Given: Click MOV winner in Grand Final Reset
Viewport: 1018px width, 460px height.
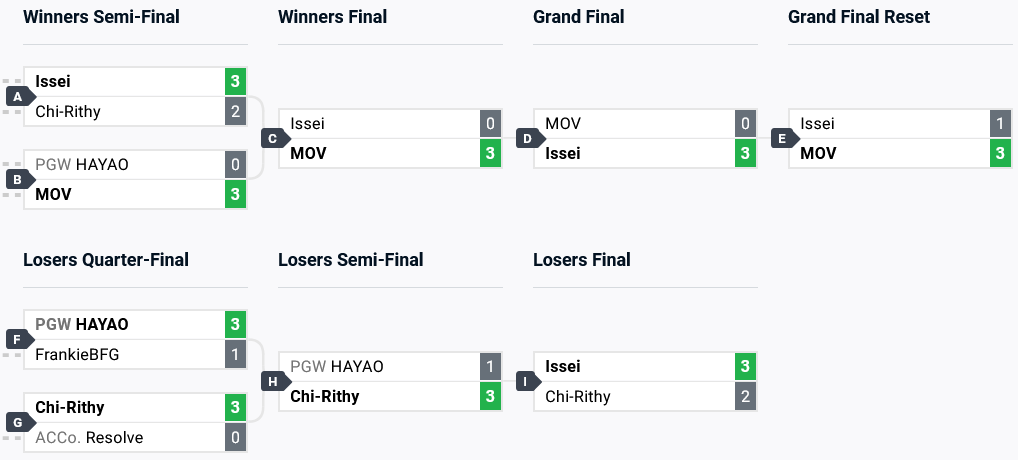Looking at the screenshot, I should (818, 154).
